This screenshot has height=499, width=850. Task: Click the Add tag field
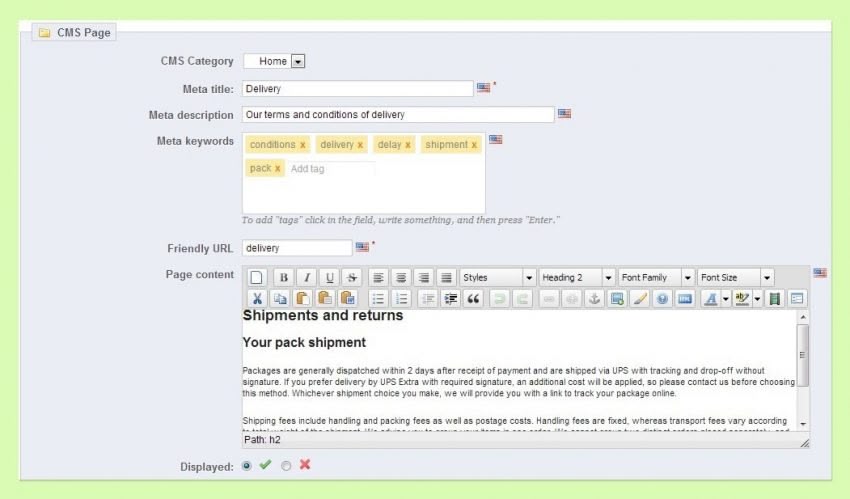tap(331, 169)
